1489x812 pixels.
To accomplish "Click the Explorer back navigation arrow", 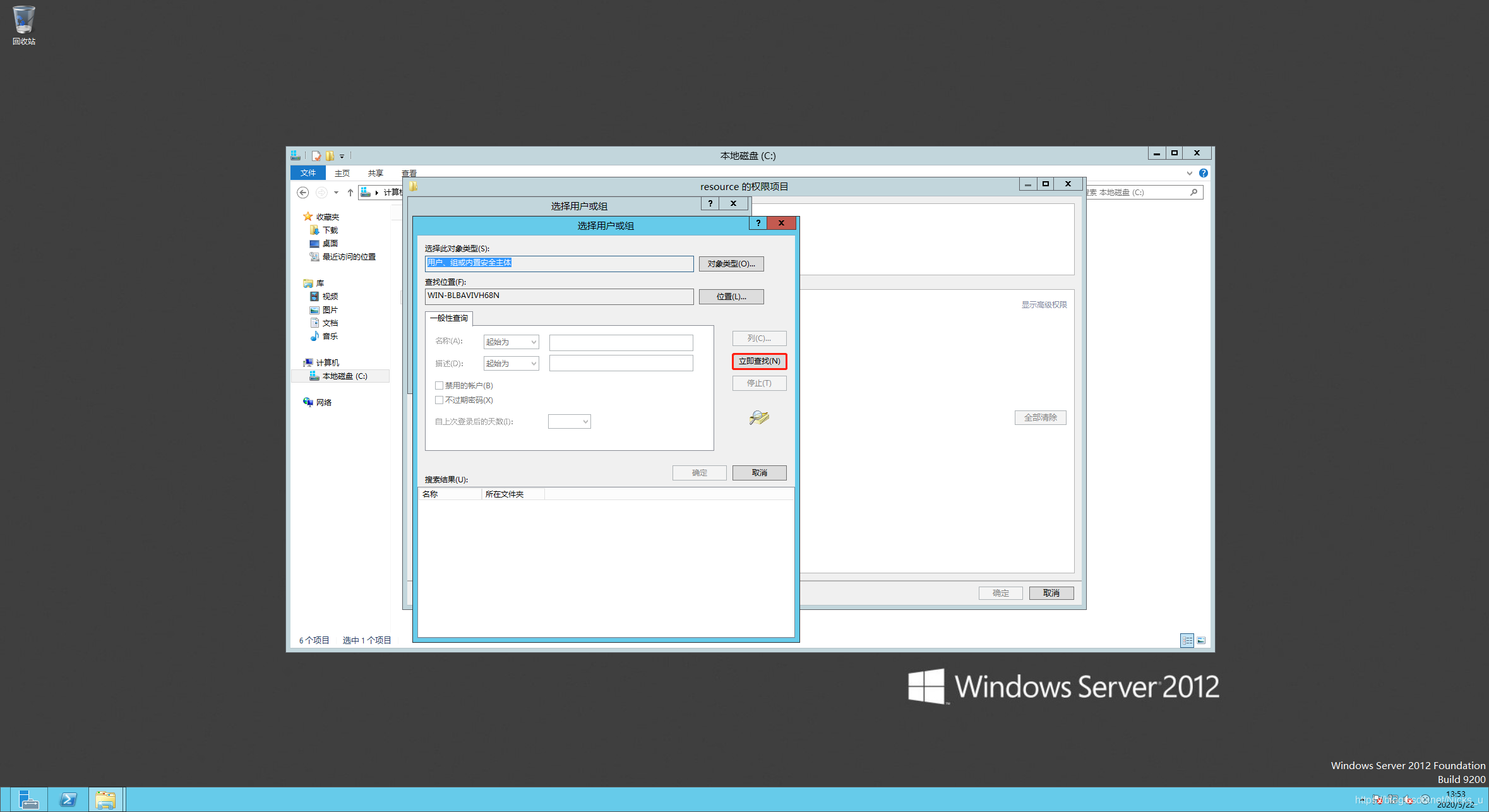I will tap(303, 193).
